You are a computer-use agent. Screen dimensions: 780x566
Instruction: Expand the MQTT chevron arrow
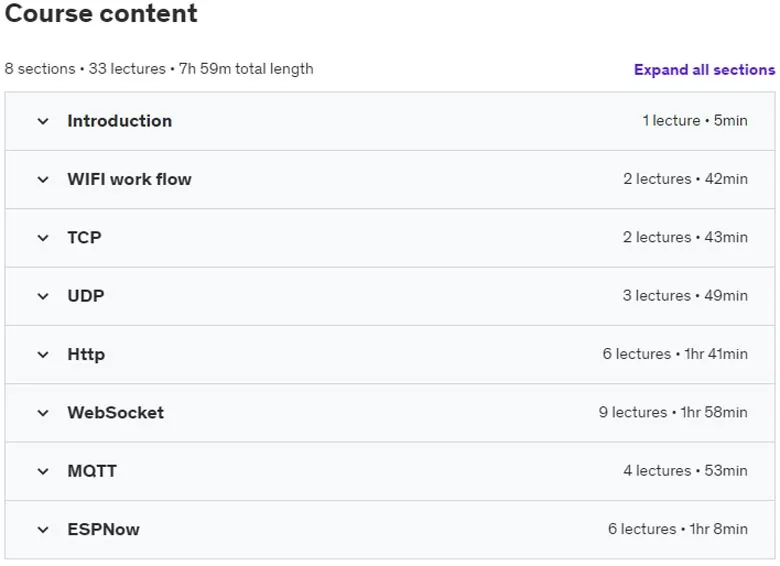coord(43,472)
